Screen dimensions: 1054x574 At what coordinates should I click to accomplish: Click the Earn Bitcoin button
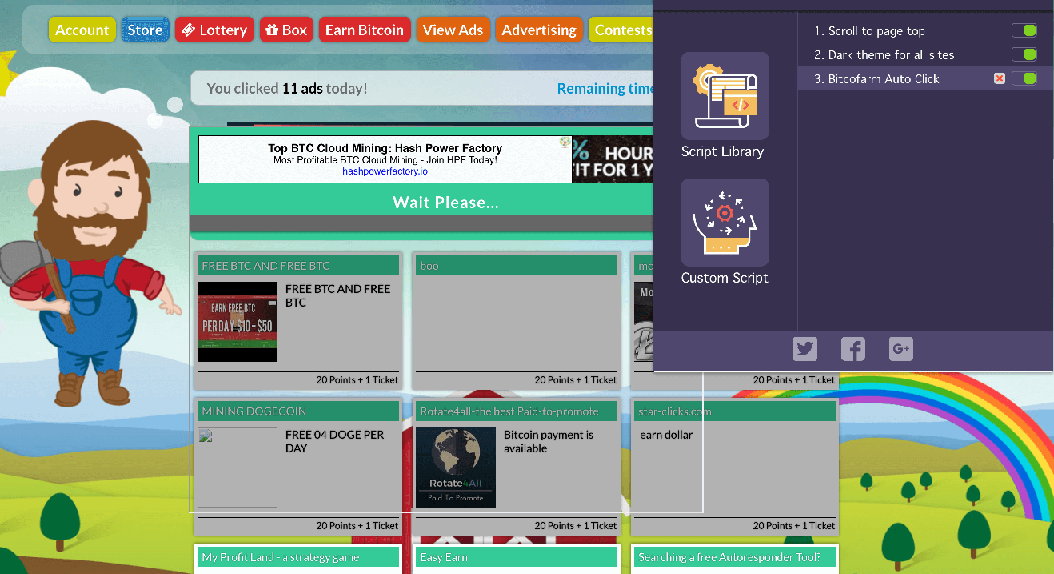(x=364, y=30)
